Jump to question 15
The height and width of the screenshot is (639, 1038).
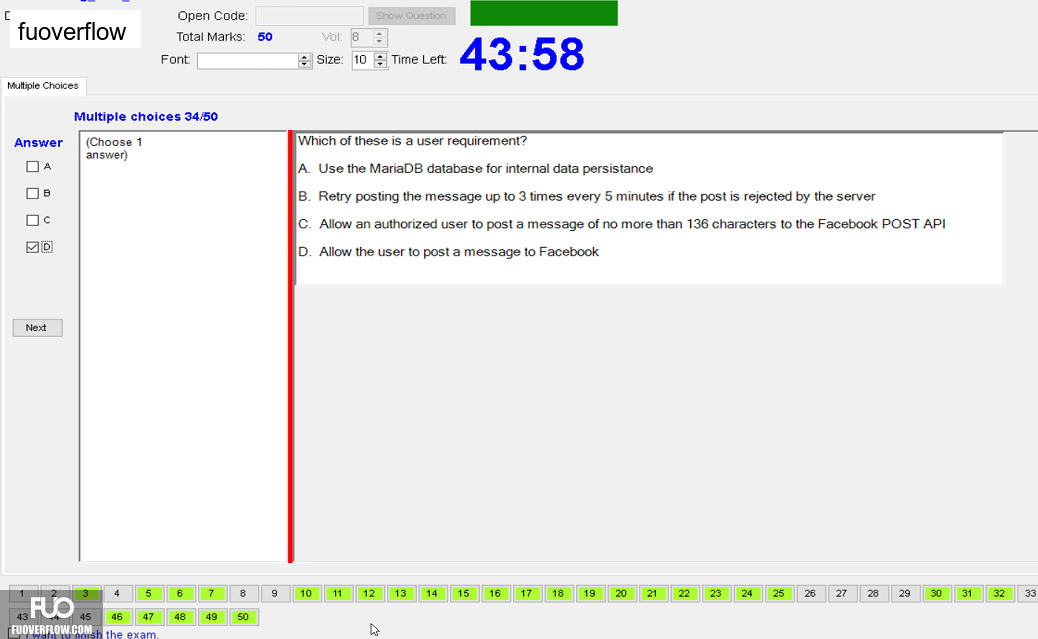click(463, 593)
